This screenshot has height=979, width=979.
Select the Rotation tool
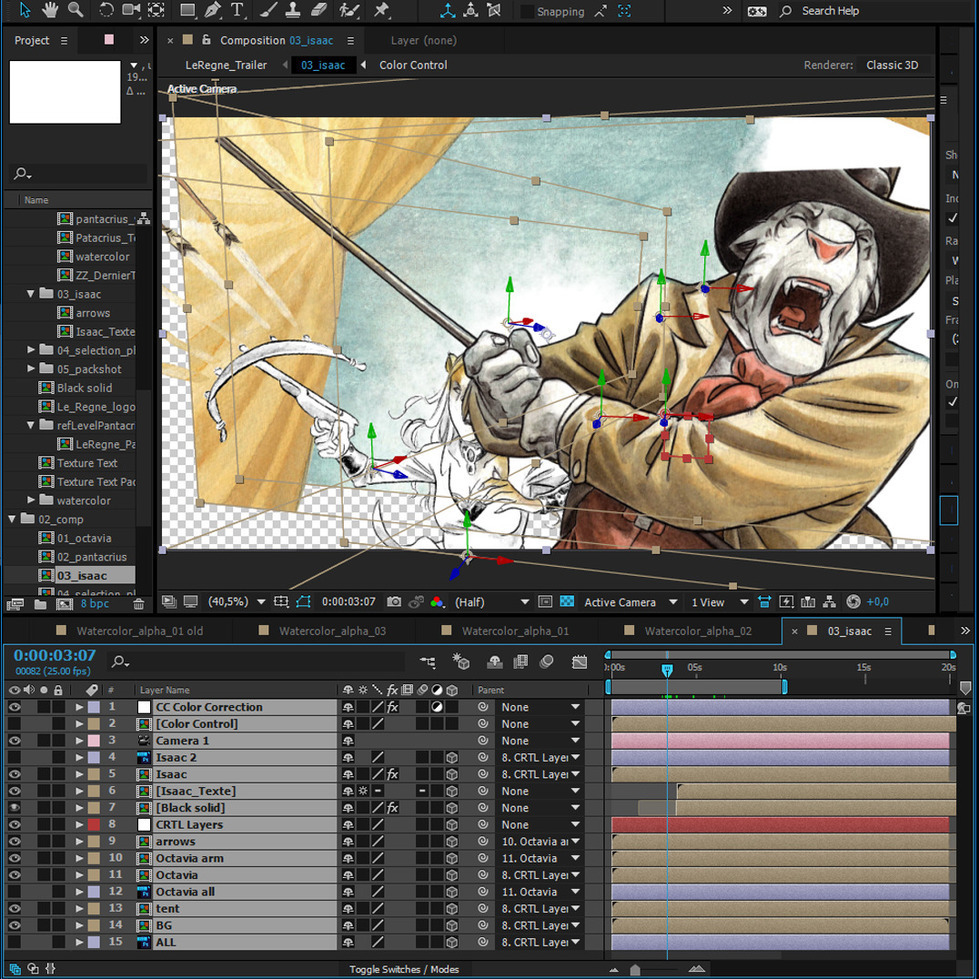[106, 10]
